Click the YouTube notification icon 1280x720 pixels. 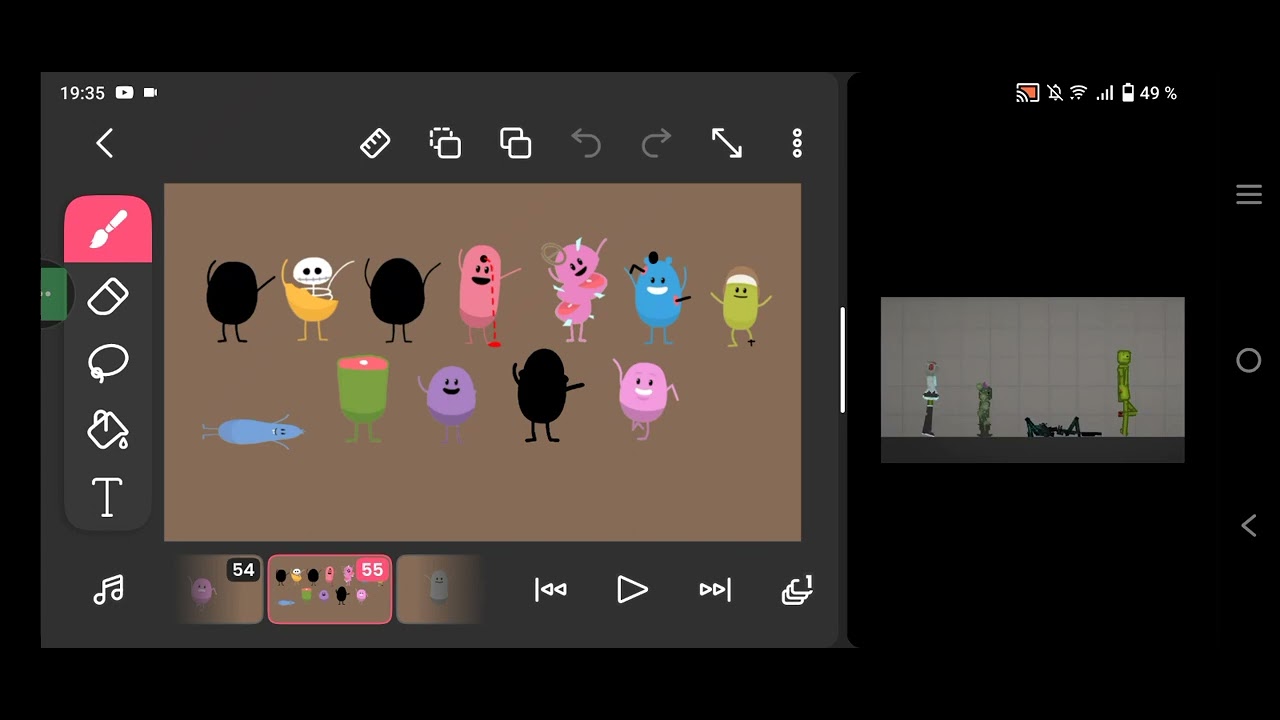coord(124,93)
